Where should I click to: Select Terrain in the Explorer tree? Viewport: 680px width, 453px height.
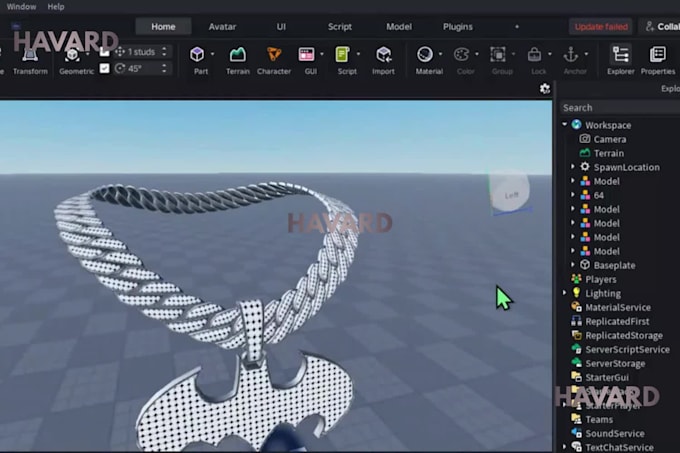click(x=608, y=153)
